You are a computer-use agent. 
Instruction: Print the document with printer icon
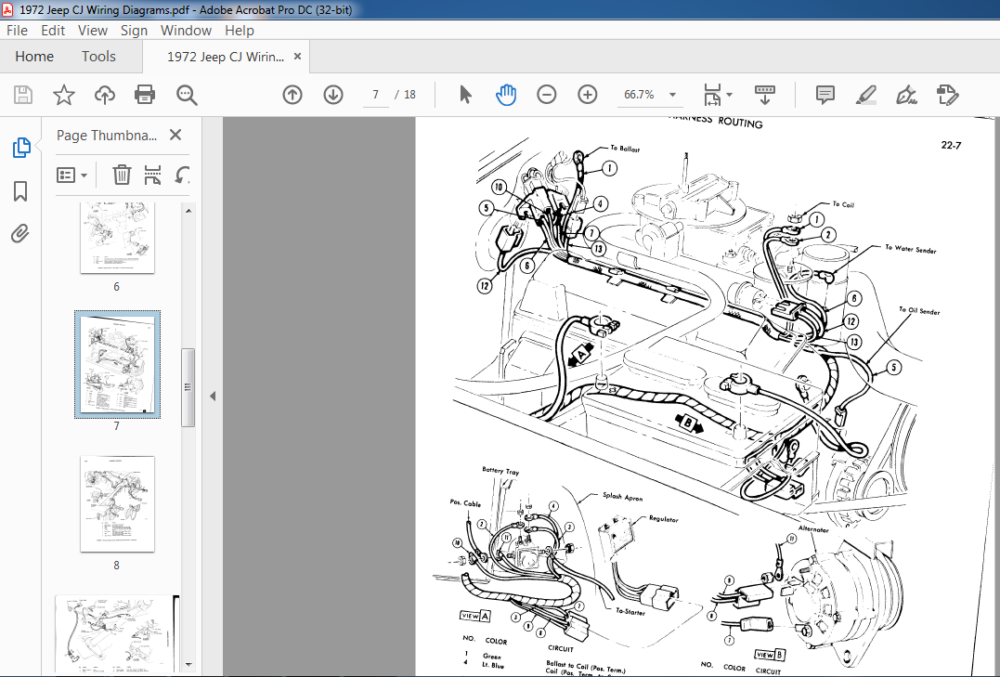(145, 95)
